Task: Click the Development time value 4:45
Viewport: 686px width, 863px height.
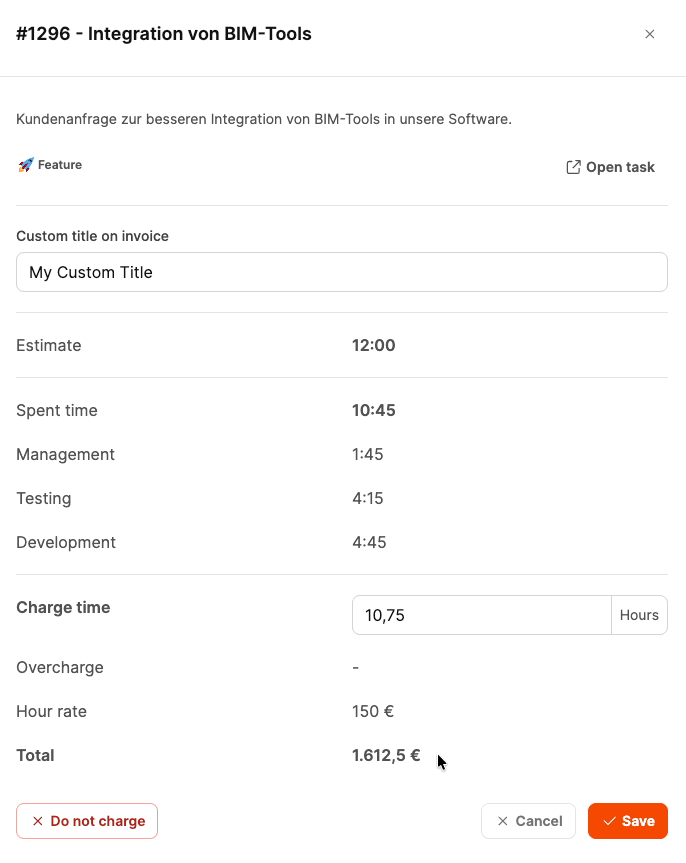Action: coord(369,542)
